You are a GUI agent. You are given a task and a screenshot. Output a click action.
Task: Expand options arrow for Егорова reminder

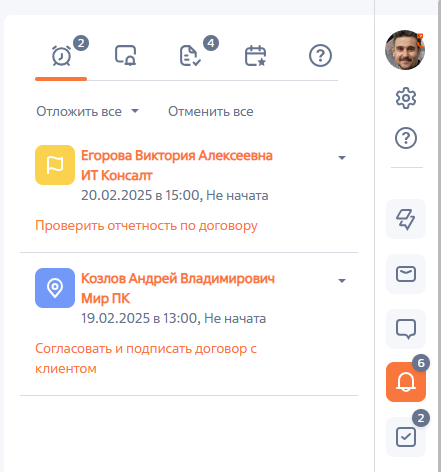(x=342, y=157)
